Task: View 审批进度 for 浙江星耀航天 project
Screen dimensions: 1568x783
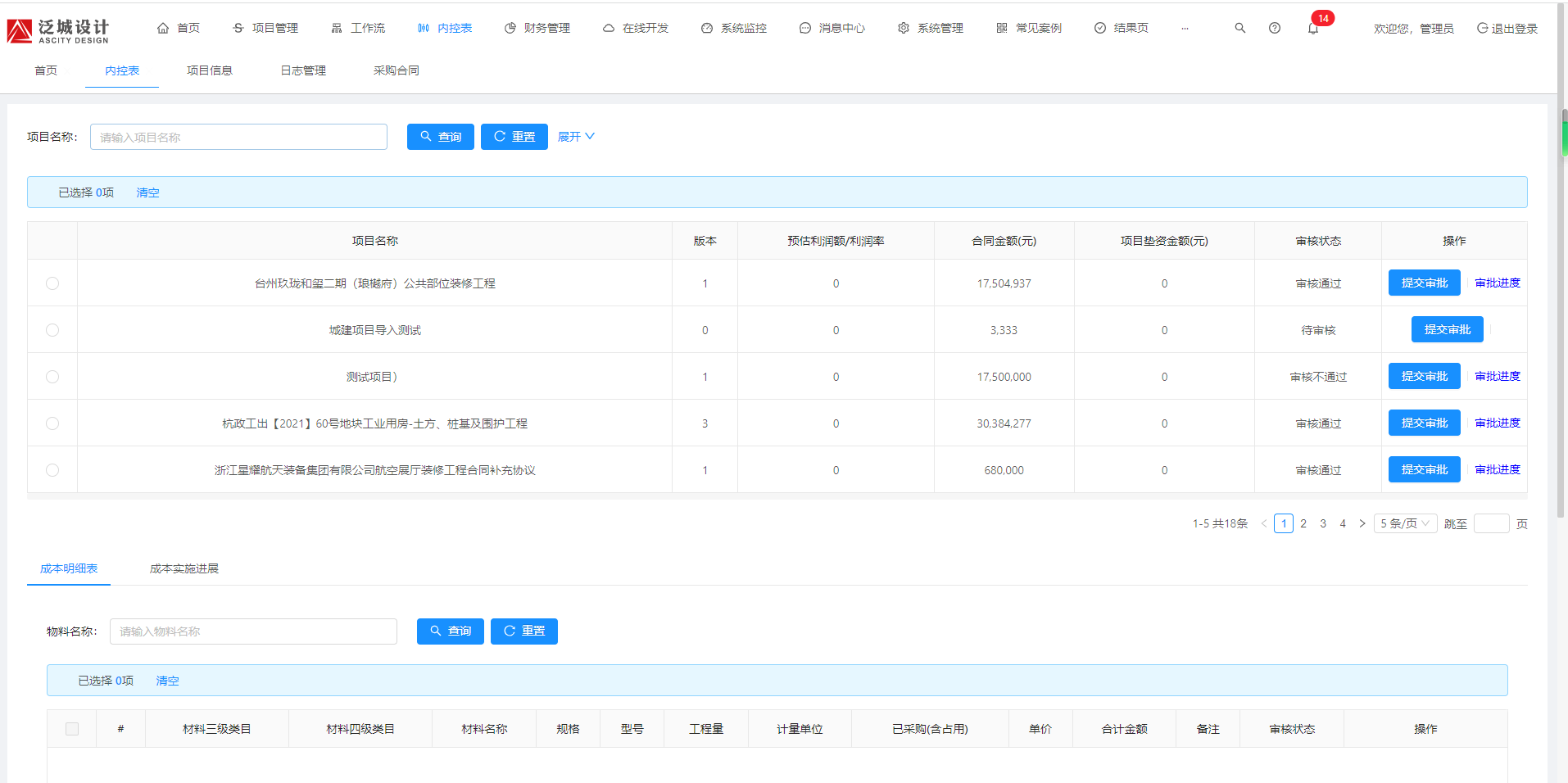Action: [1498, 469]
